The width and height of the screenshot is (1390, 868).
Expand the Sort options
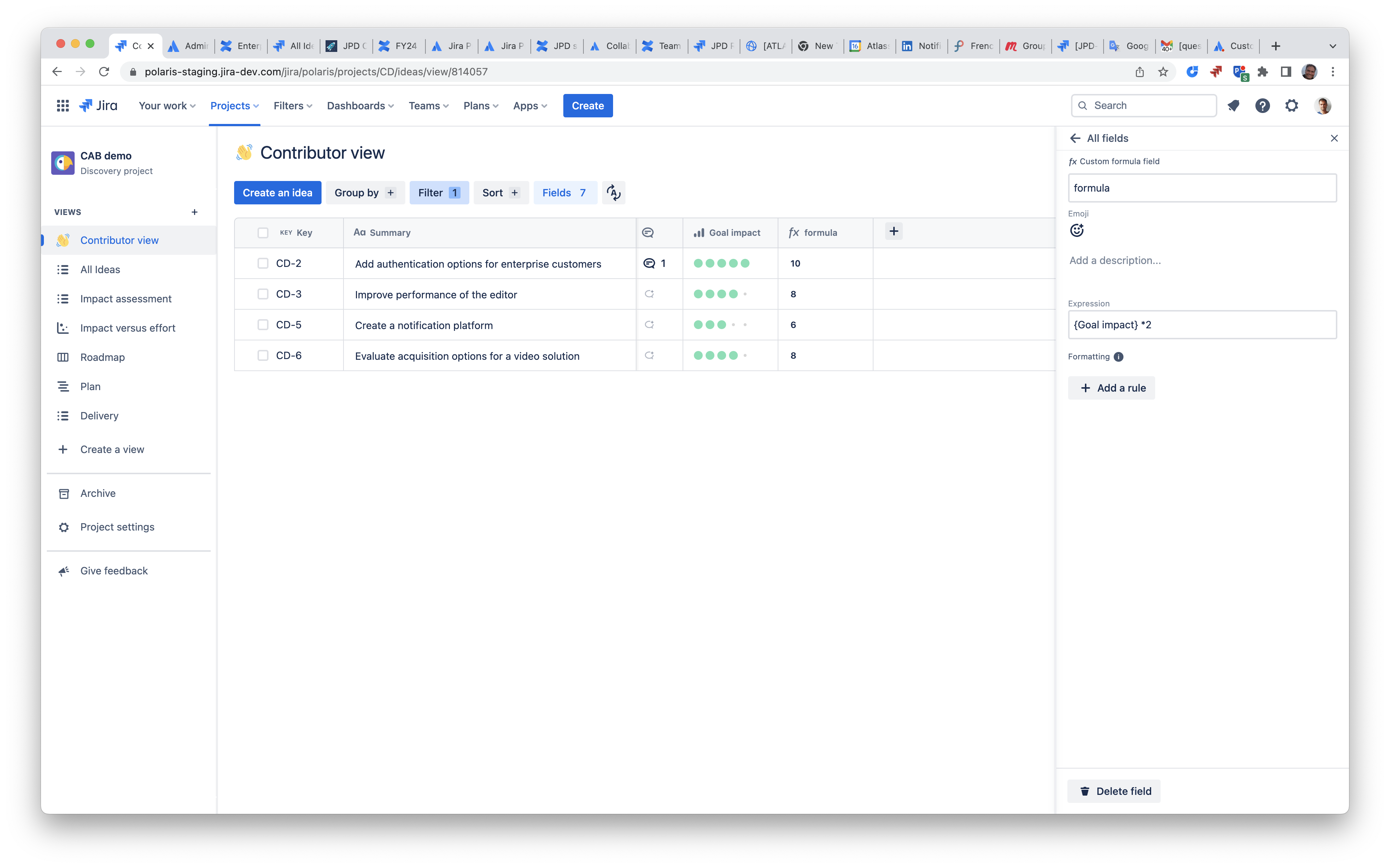tap(500, 192)
